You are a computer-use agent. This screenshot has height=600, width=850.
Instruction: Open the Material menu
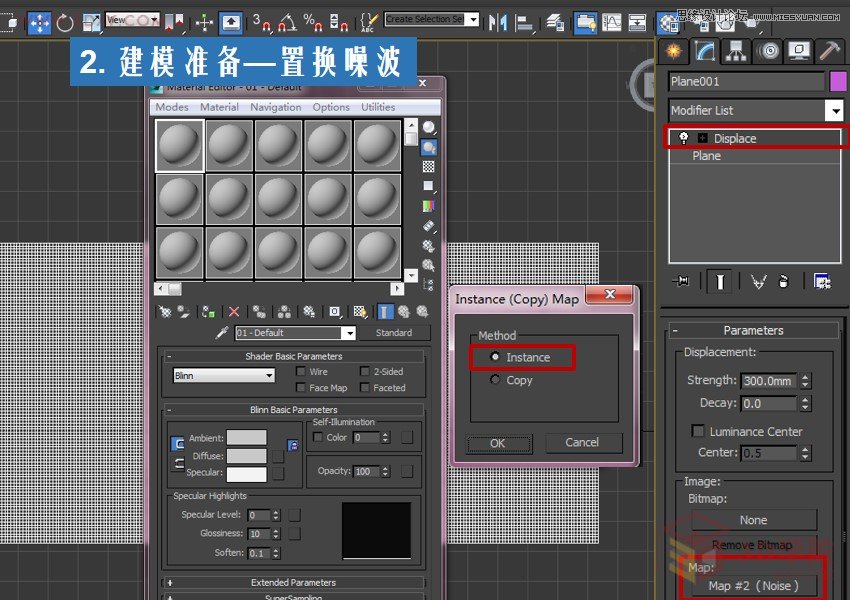[219, 107]
